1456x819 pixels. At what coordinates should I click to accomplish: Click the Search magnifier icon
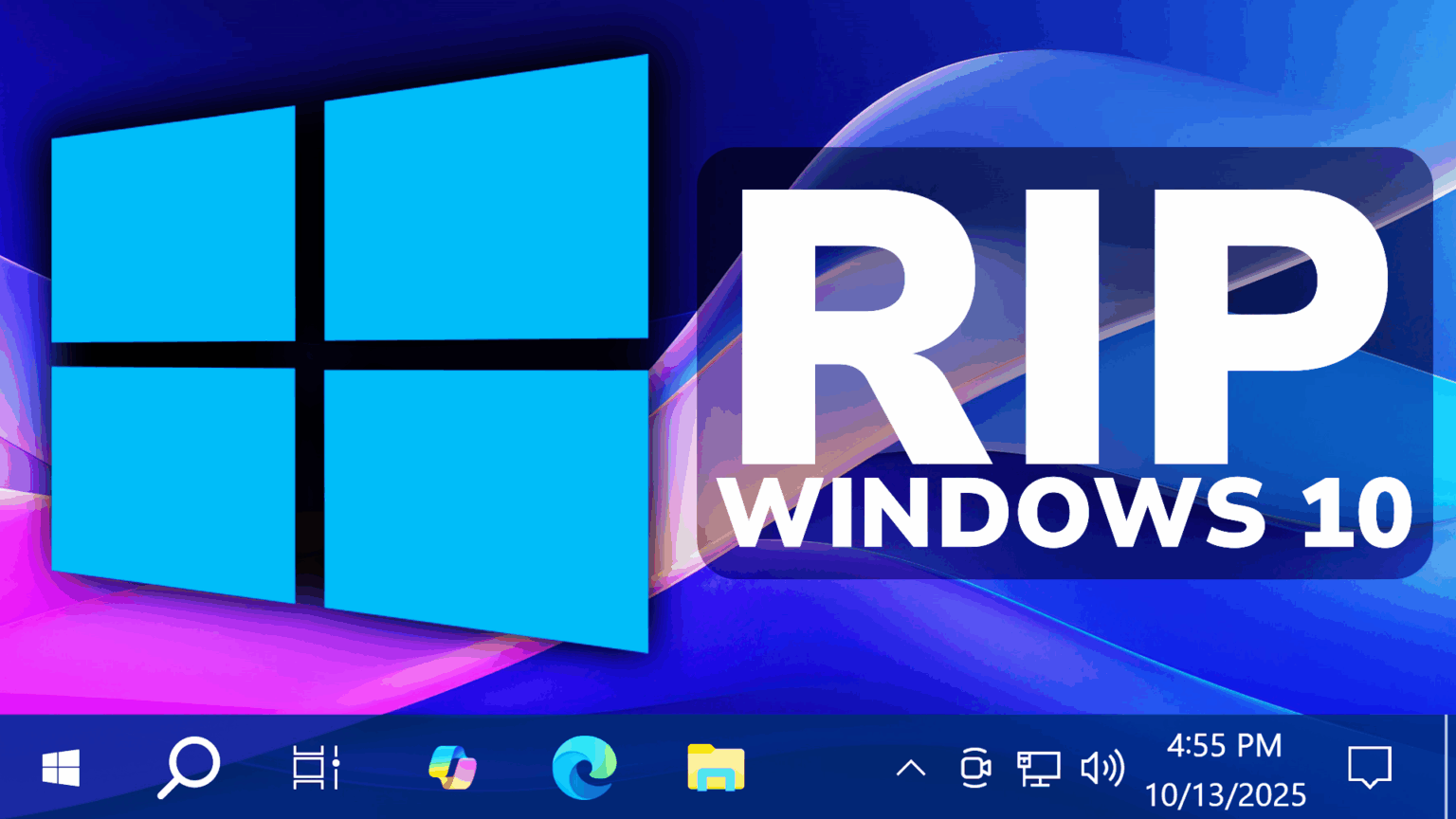click(189, 768)
